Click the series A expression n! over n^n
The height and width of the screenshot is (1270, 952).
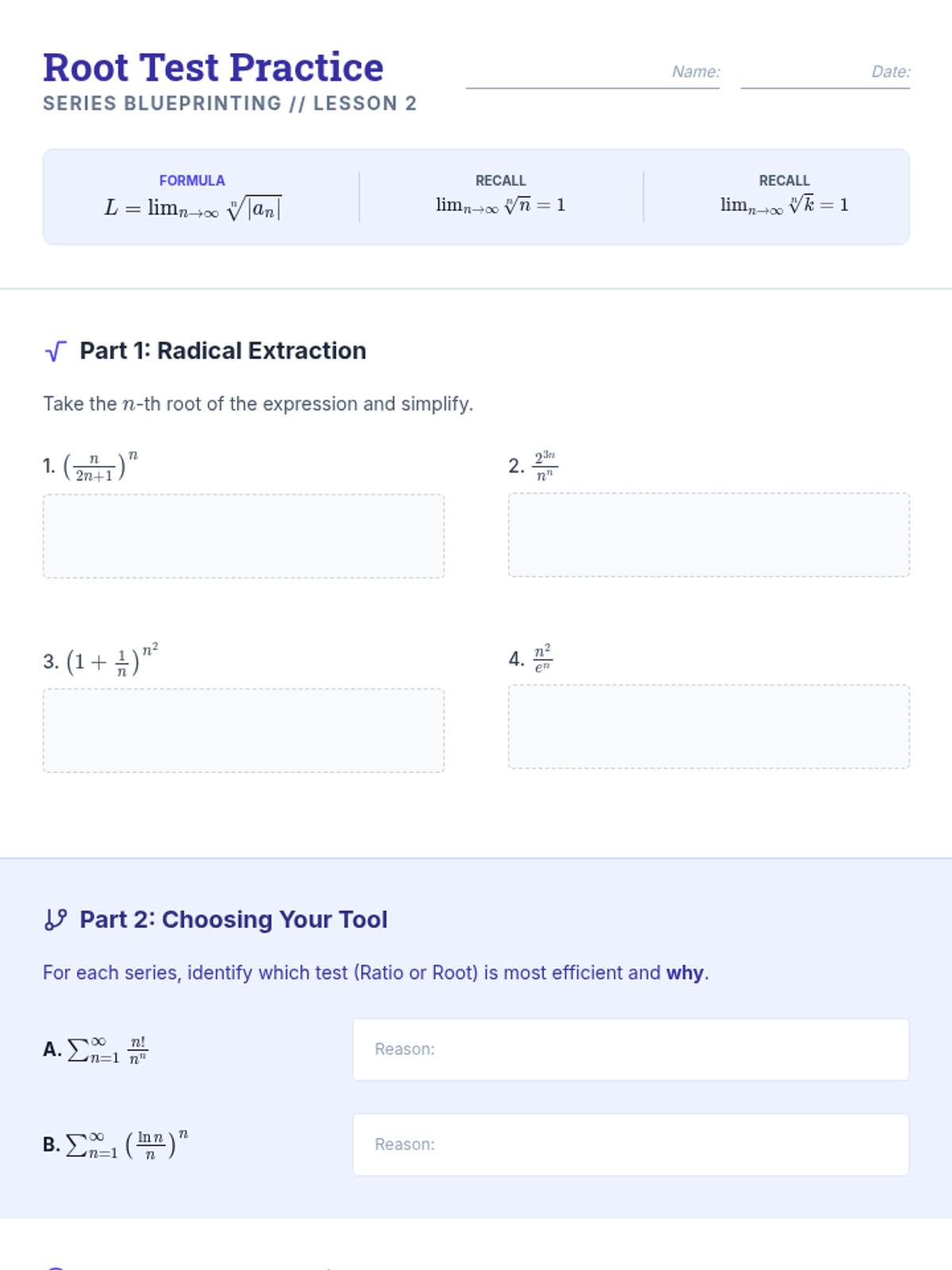pyautogui.click(x=108, y=1049)
